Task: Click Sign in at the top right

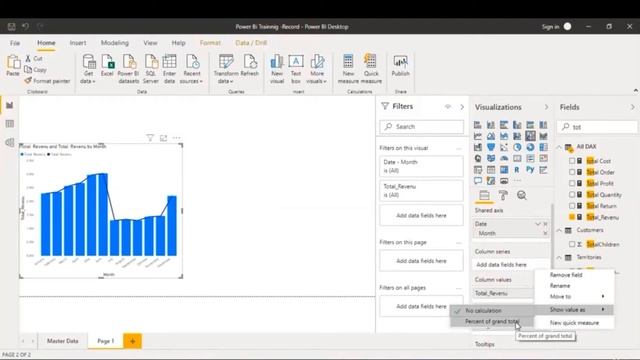Action: pyautogui.click(x=550, y=27)
